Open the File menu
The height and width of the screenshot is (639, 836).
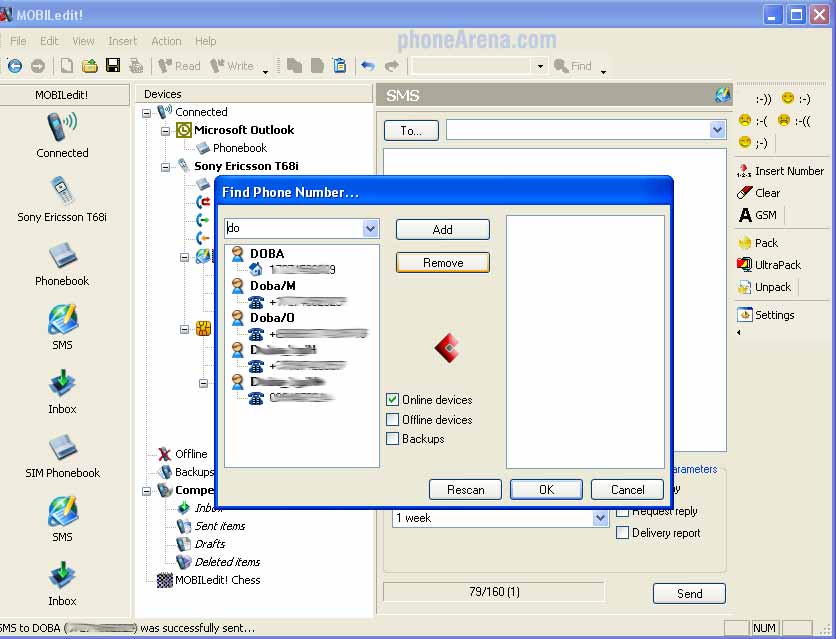click(x=18, y=41)
